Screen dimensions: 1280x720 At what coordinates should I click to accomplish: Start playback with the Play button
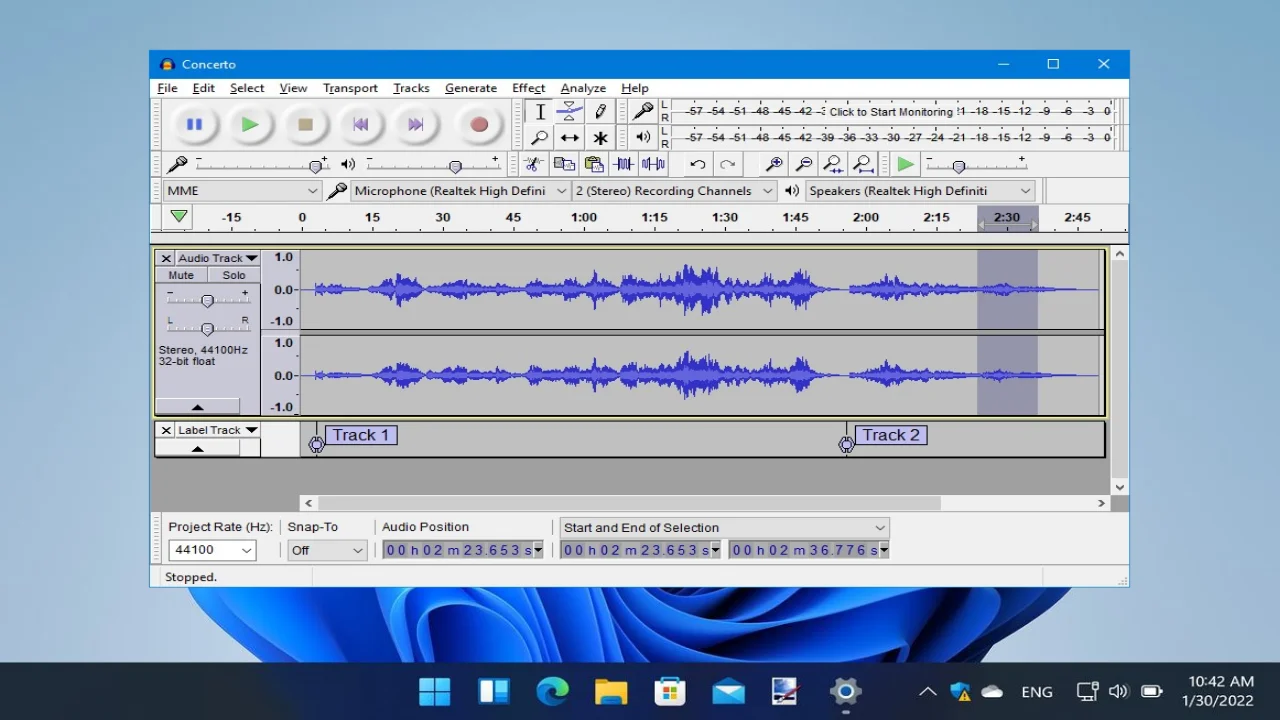click(x=250, y=125)
